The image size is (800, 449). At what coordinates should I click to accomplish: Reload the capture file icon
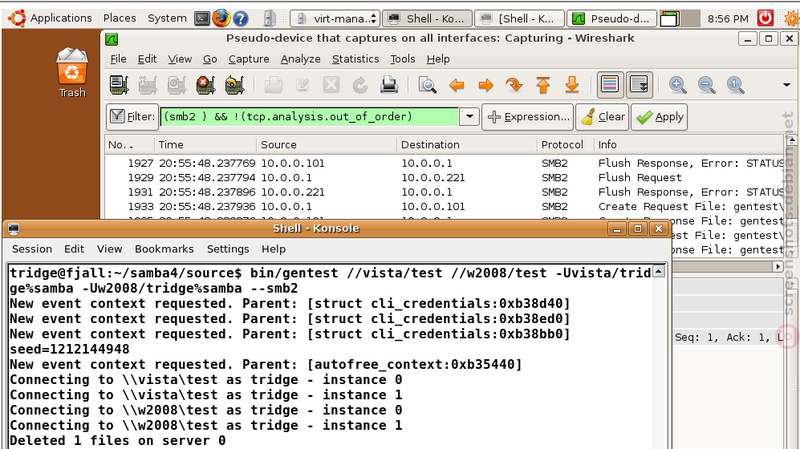pyautogui.click(x=360, y=85)
